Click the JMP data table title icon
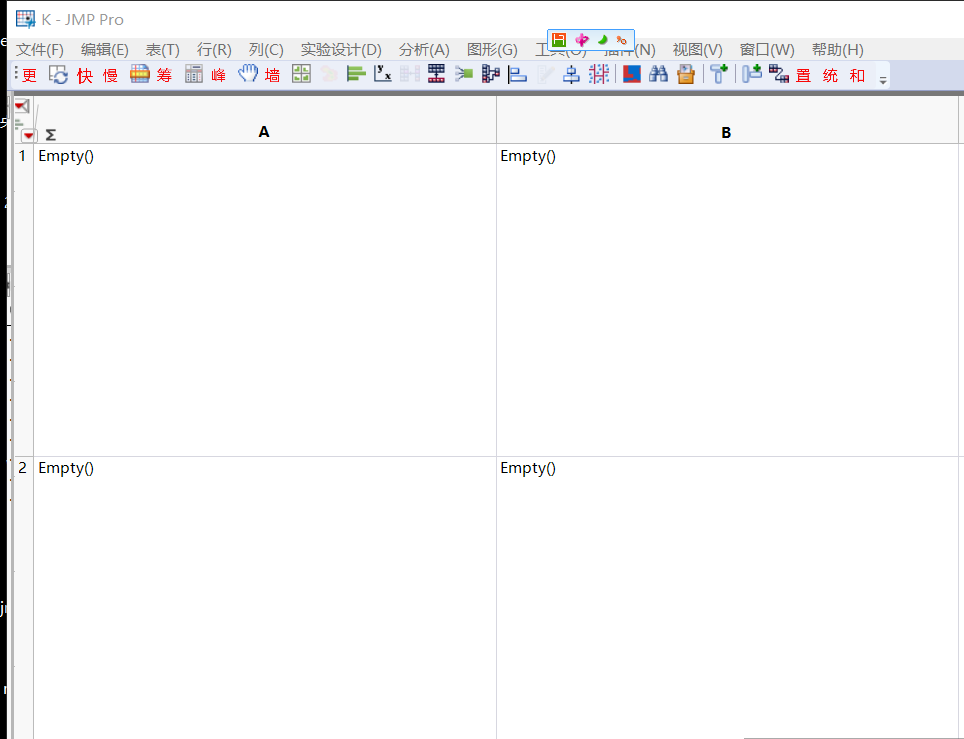 click(25, 19)
